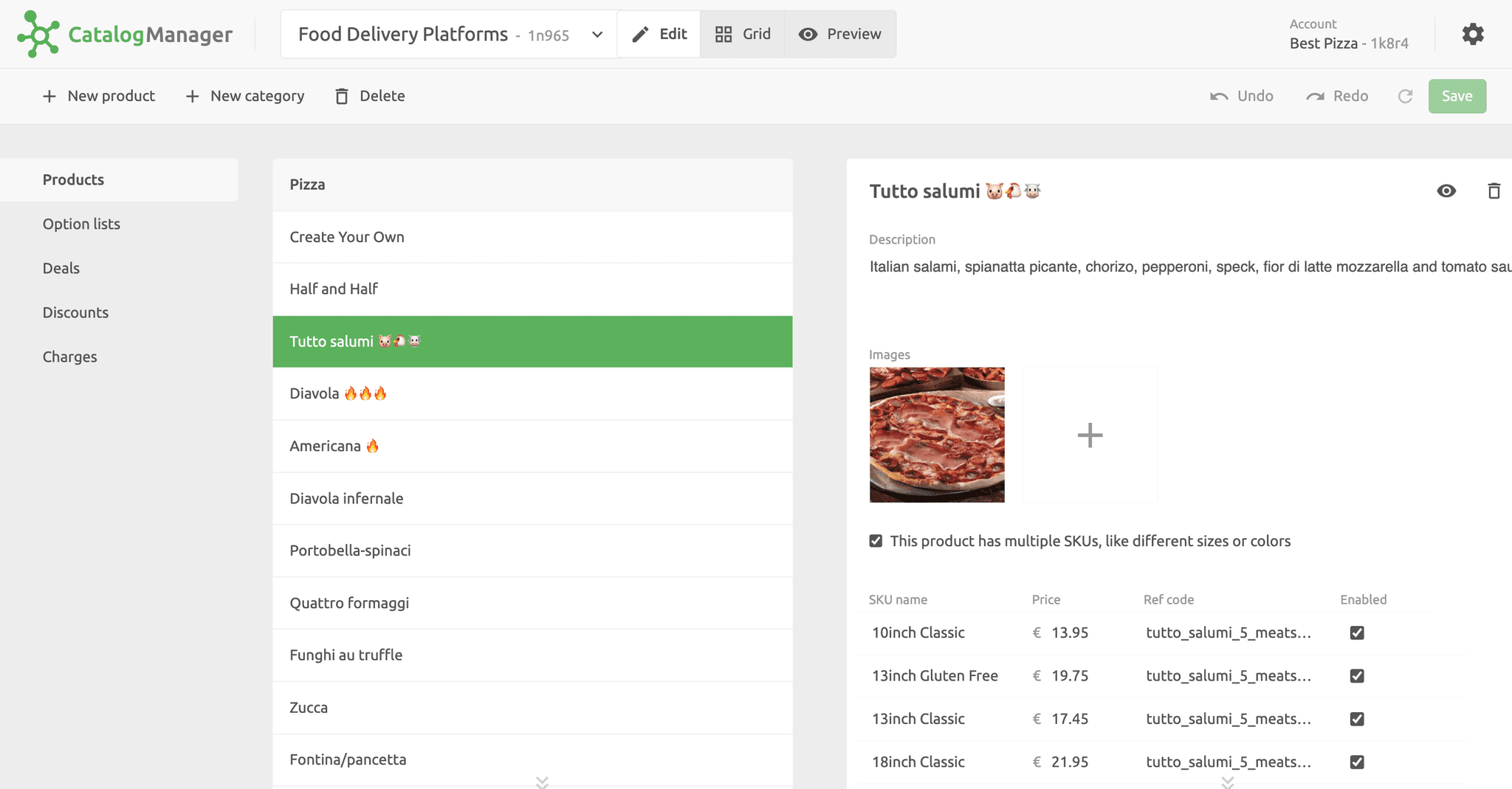
Task: Delete the Tutto salumi product via trash icon
Action: [x=1494, y=190]
